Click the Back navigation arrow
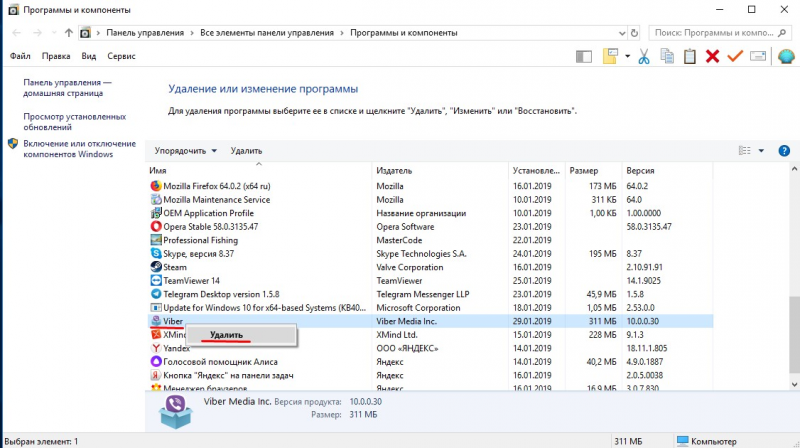 [16, 33]
